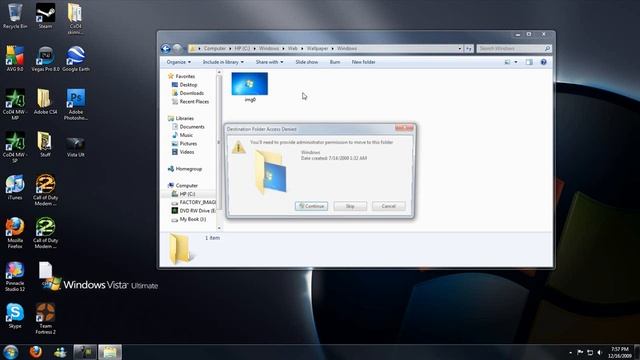Open Mozilla Firefox desktop shortcut
Image resolution: width=640 pixels, height=360 pixels.
click(x=15, y=233)
